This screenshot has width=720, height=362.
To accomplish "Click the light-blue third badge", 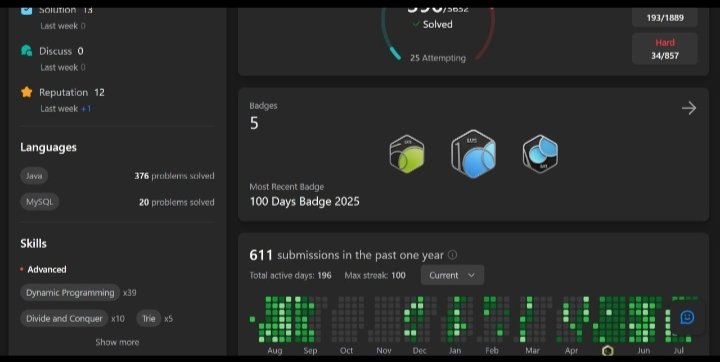I will point(540,153).
